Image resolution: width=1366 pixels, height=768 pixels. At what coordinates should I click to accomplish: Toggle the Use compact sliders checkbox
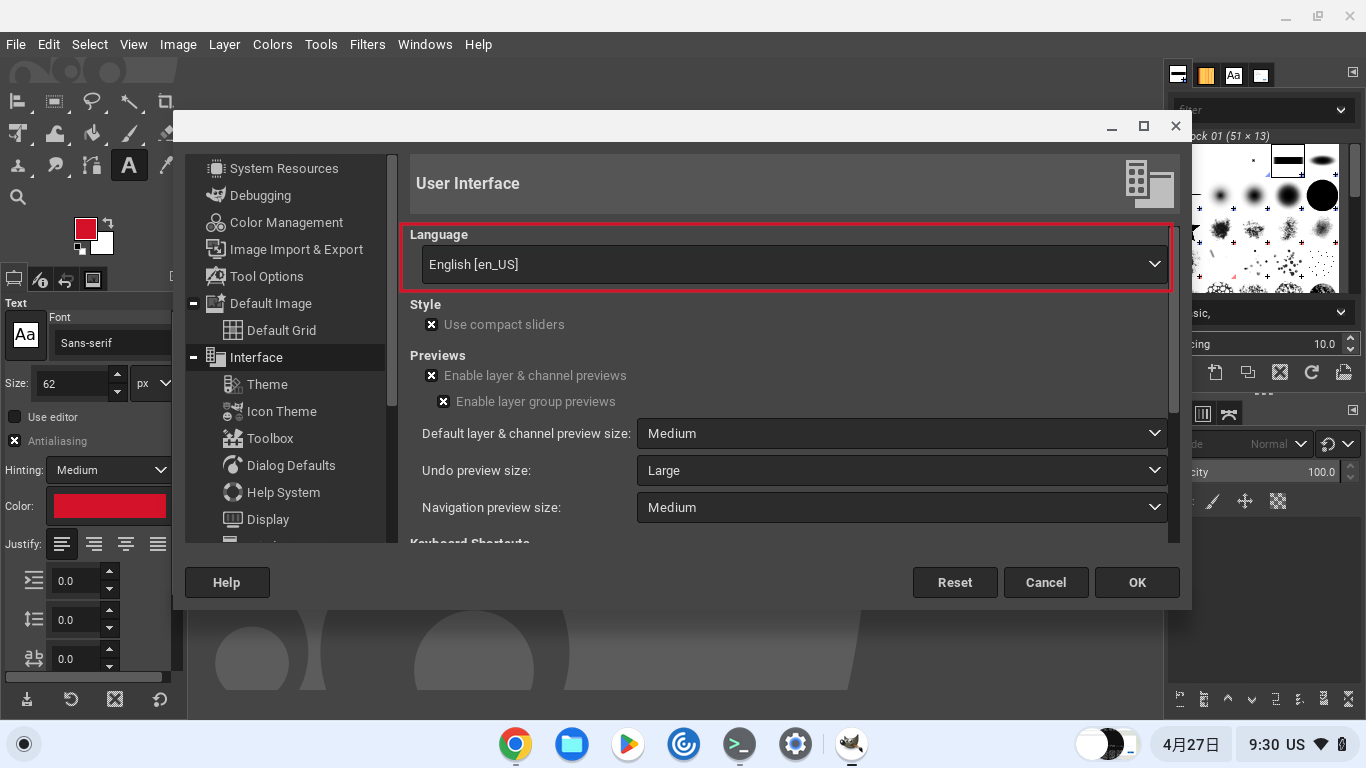point(431,325)
